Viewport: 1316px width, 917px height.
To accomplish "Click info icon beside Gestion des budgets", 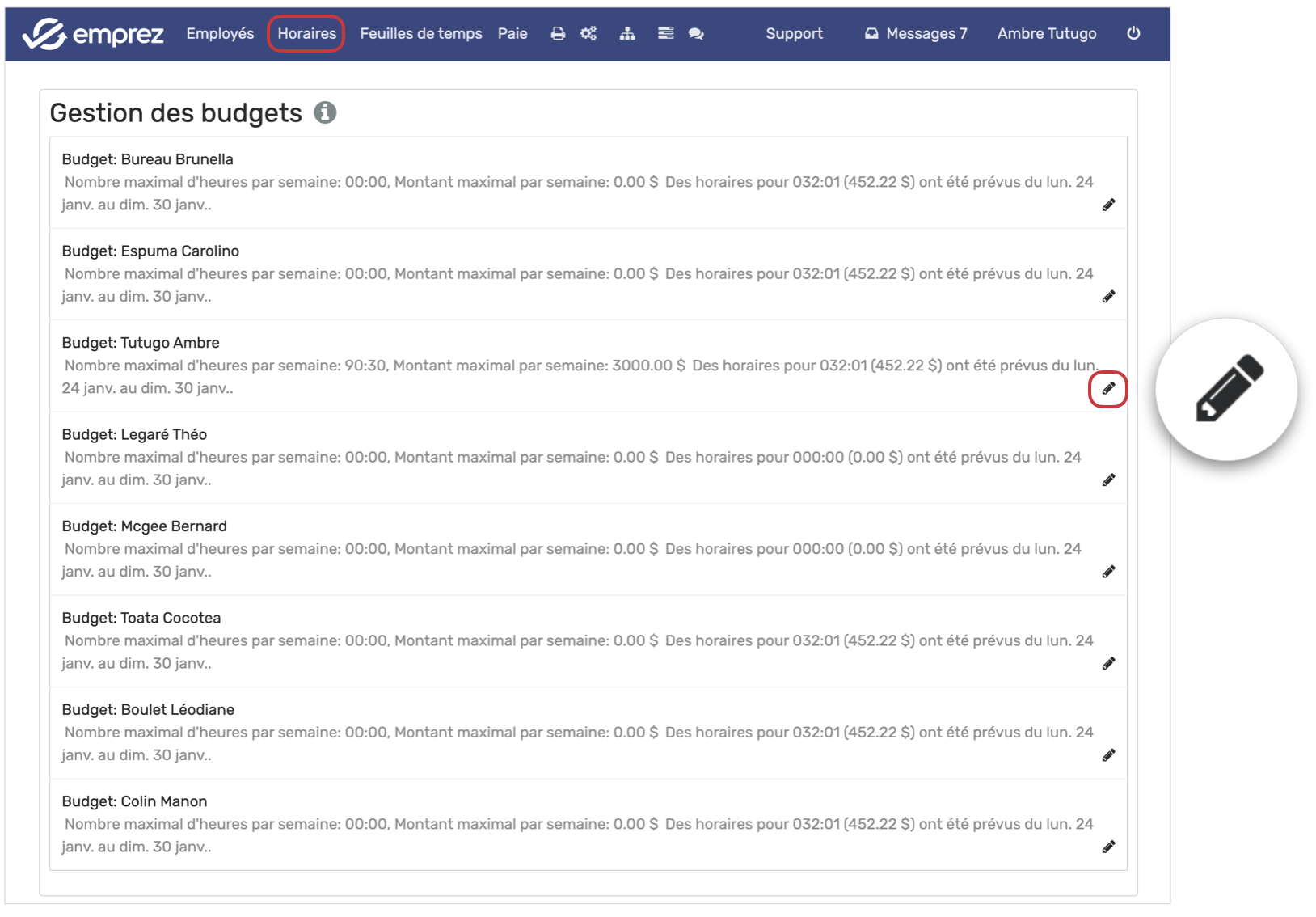I will coord(325,112).
